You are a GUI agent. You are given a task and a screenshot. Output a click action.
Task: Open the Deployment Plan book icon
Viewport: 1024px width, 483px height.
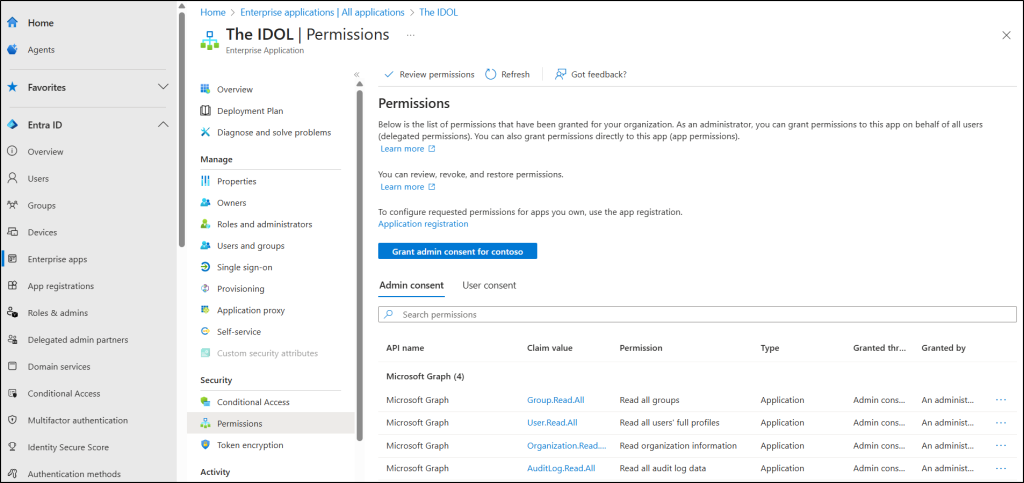point(205,111)
